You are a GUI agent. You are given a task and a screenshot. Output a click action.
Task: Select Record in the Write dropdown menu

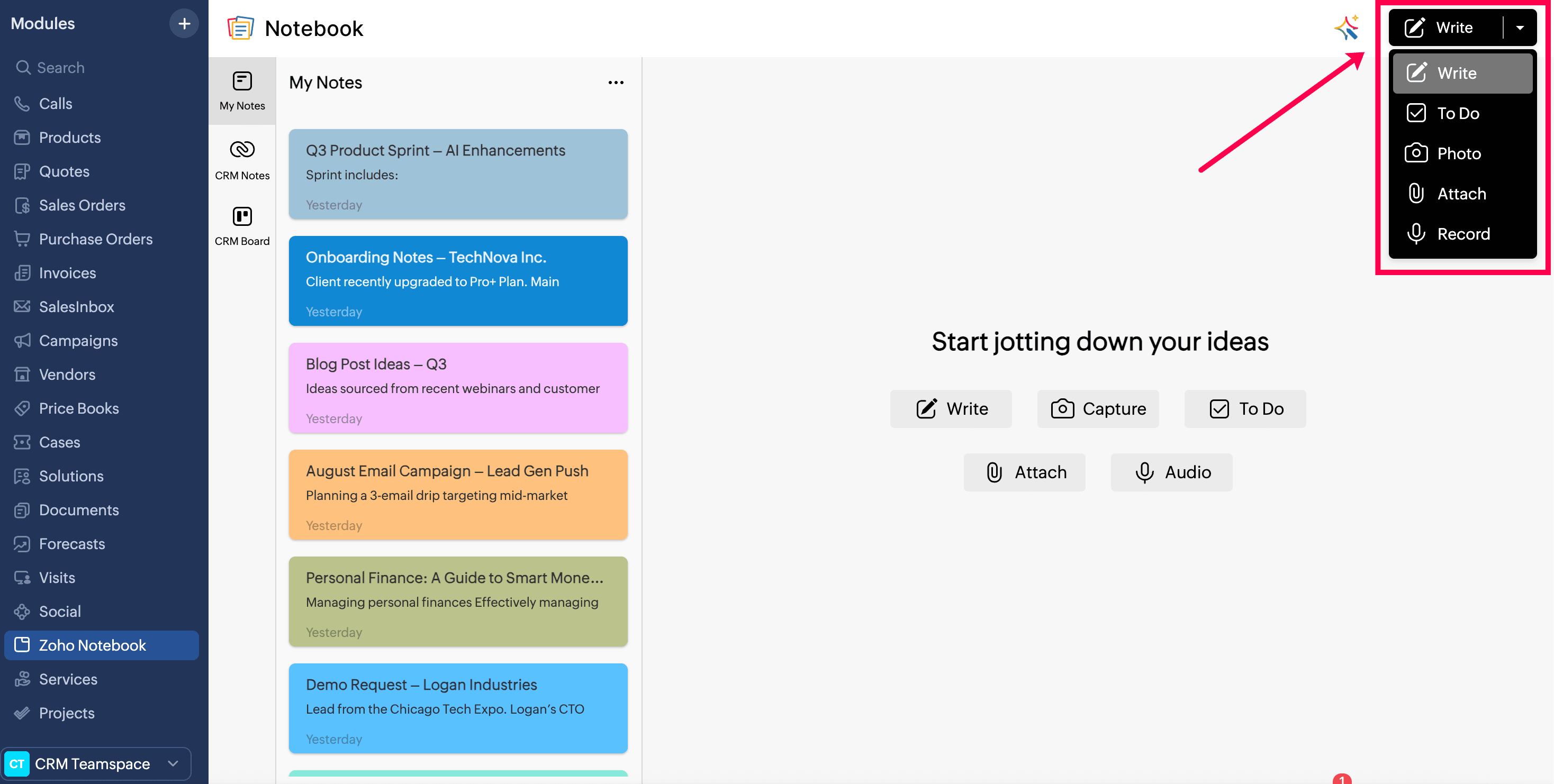point(1463,234)
